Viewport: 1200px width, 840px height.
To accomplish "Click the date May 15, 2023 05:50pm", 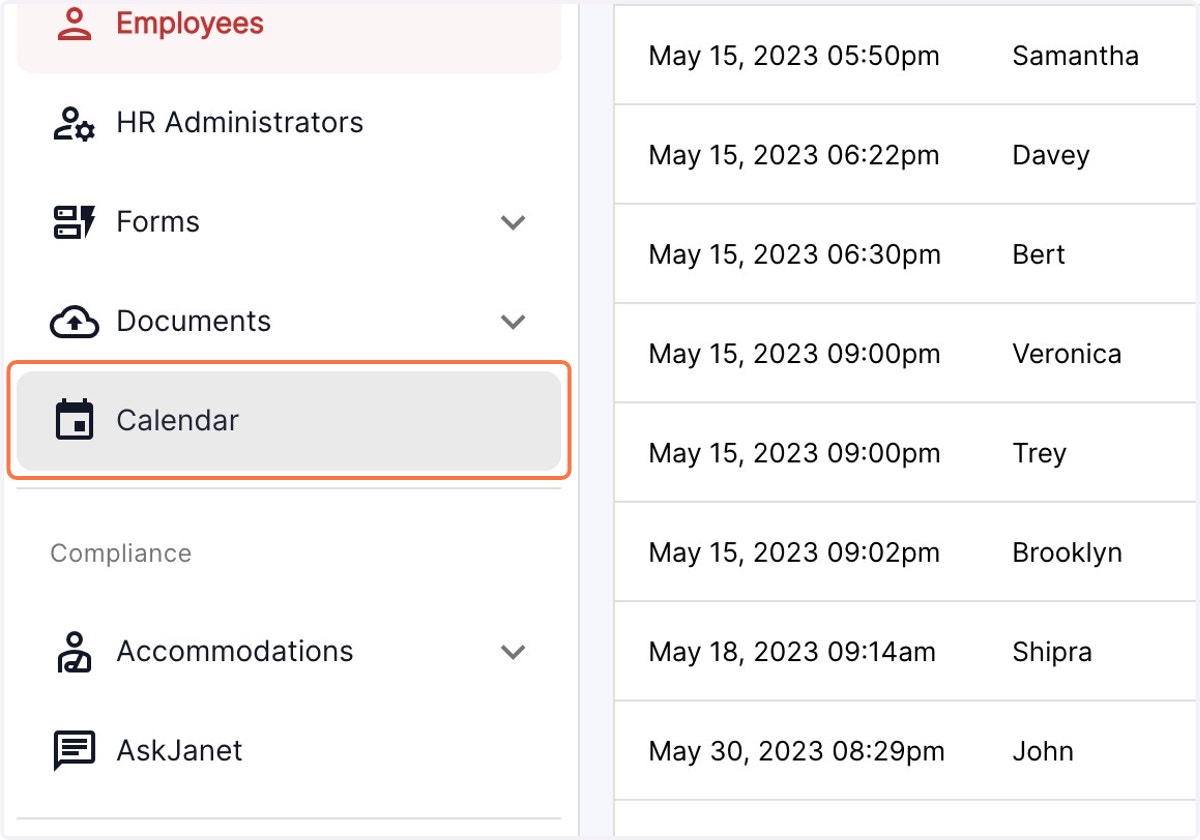I will [x=794, y=56].
